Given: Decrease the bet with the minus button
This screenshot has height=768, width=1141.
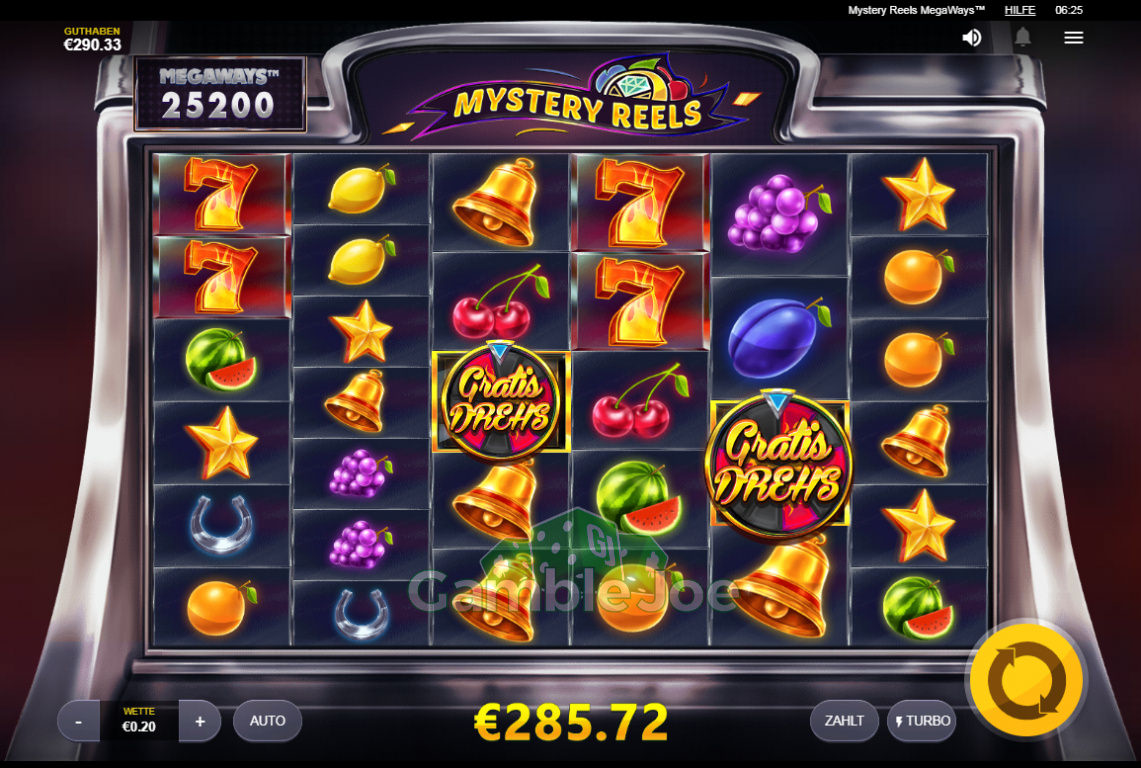Looking at the screenshot, I should click(x=79, y=721).
